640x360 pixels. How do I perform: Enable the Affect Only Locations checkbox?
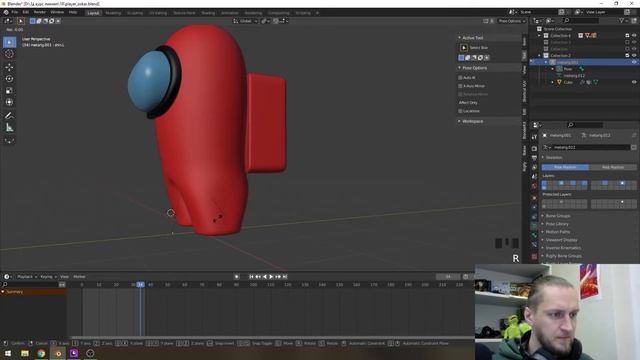coord(460,111)
